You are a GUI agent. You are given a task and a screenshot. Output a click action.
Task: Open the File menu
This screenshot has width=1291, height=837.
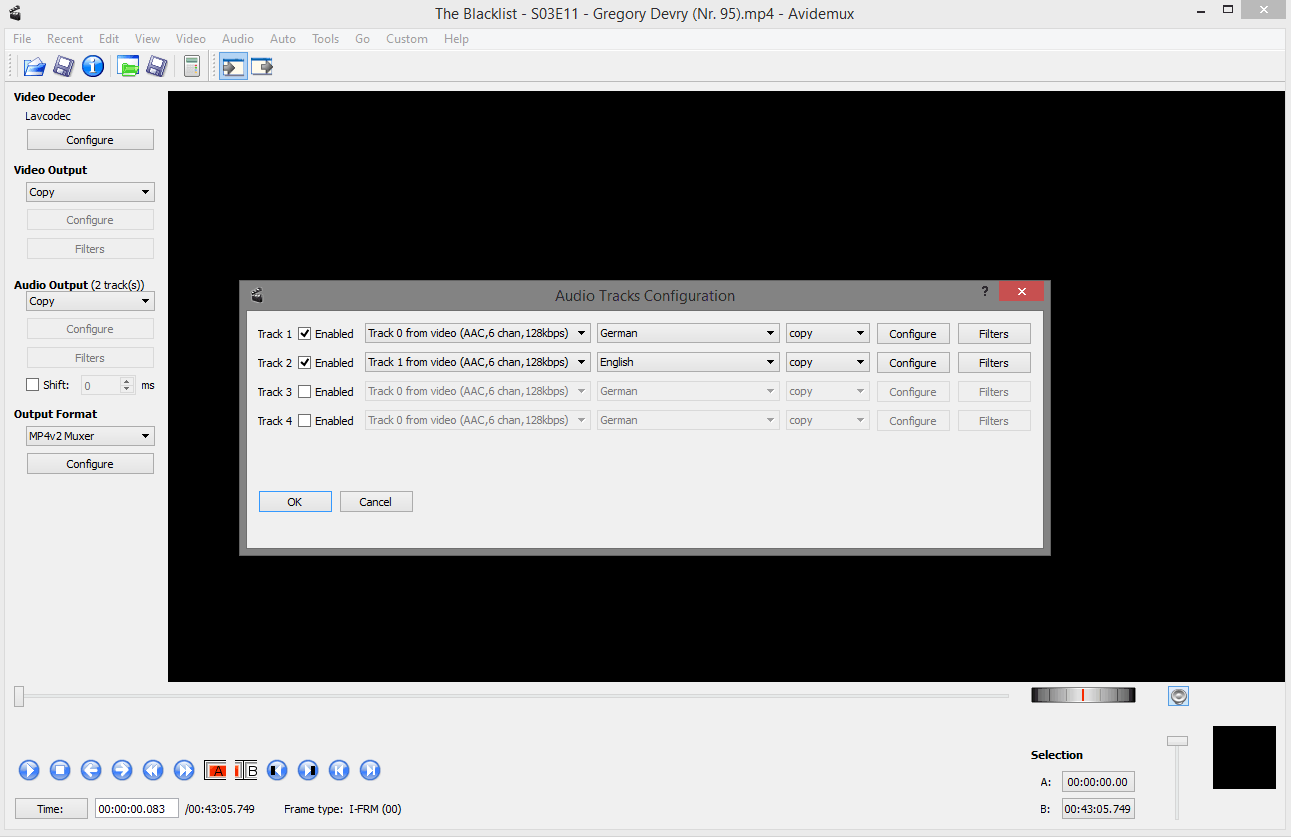click(22, 39)
